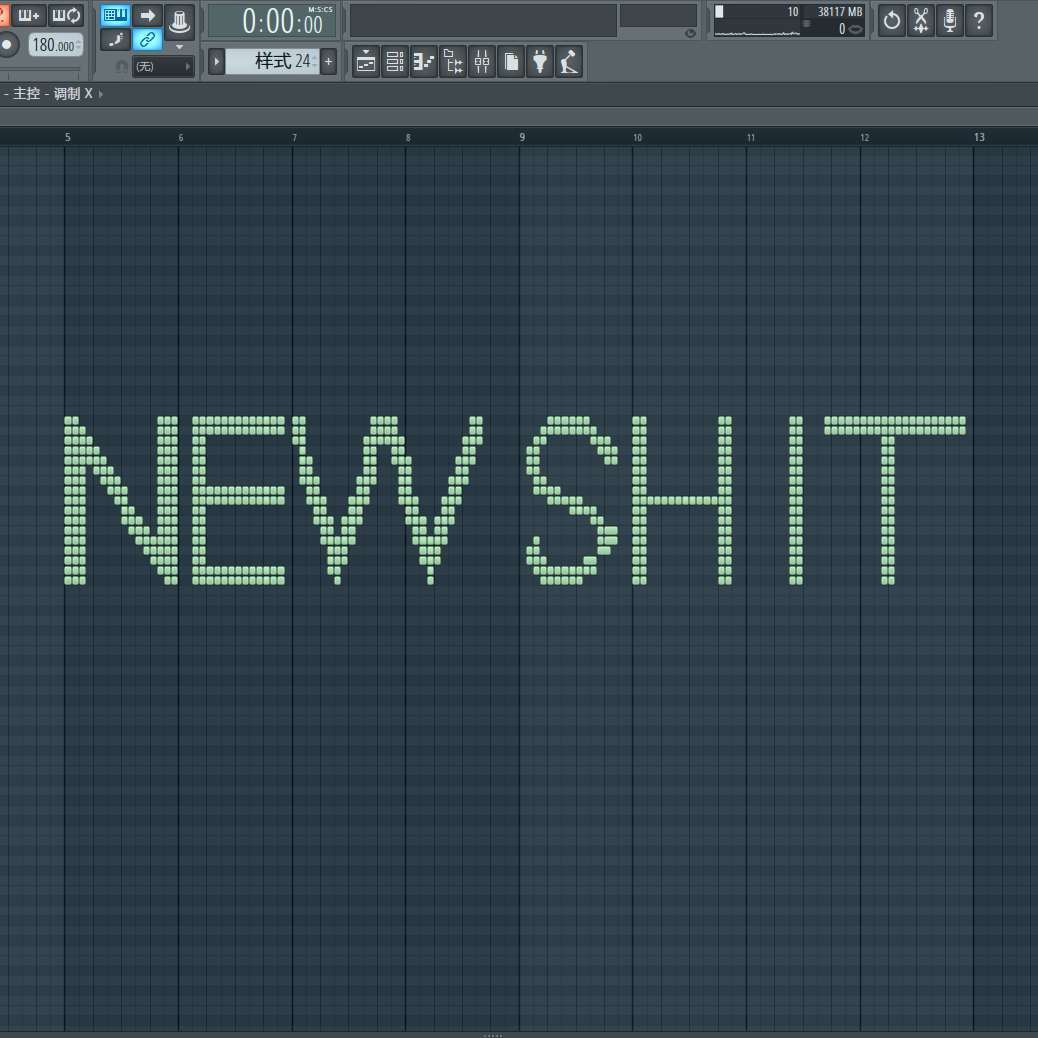Image resolution: width=1038 pixels, height=1038 pixels.
Task: Click the question mark help button
Action: click(979, 20)
